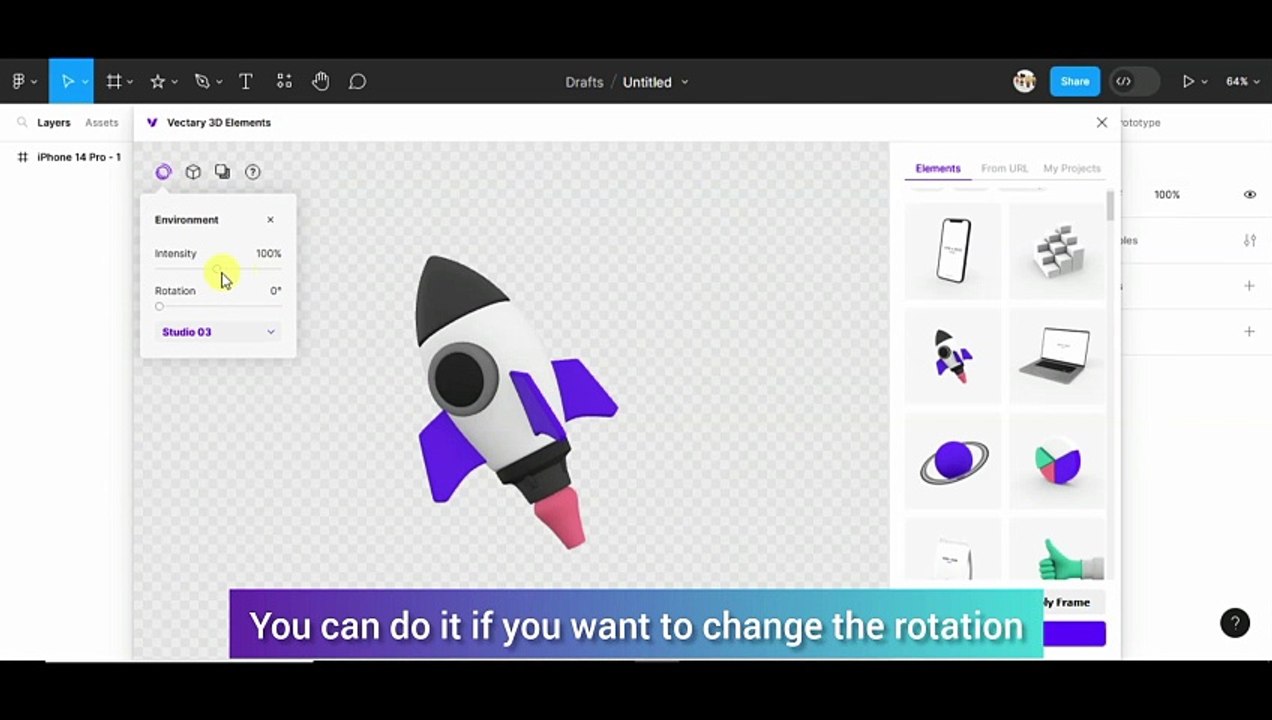Select the Star shape tool
1272x720 pixels.
(157, 82)
